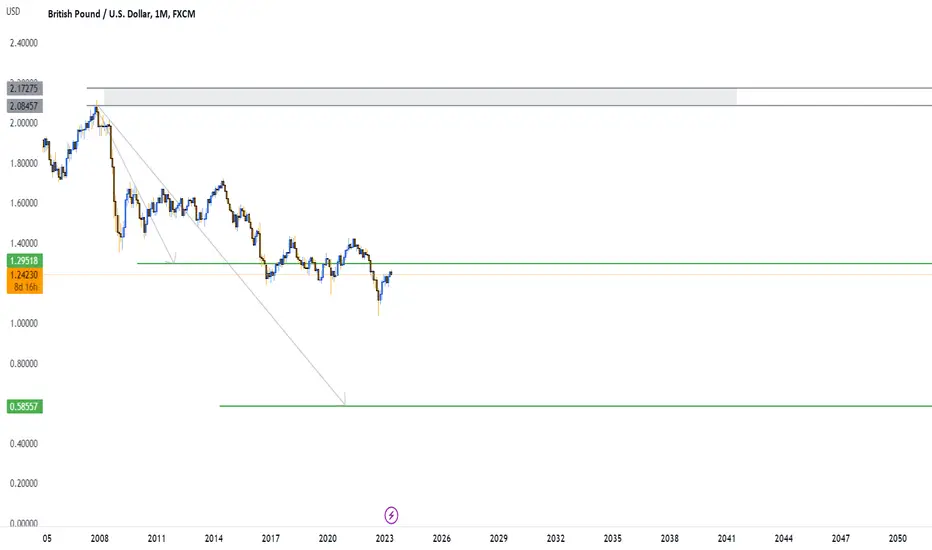Select the upper gray horizontal line at 2.17275
The width and height of the screenshot is (932, 550).
(509, 88)
